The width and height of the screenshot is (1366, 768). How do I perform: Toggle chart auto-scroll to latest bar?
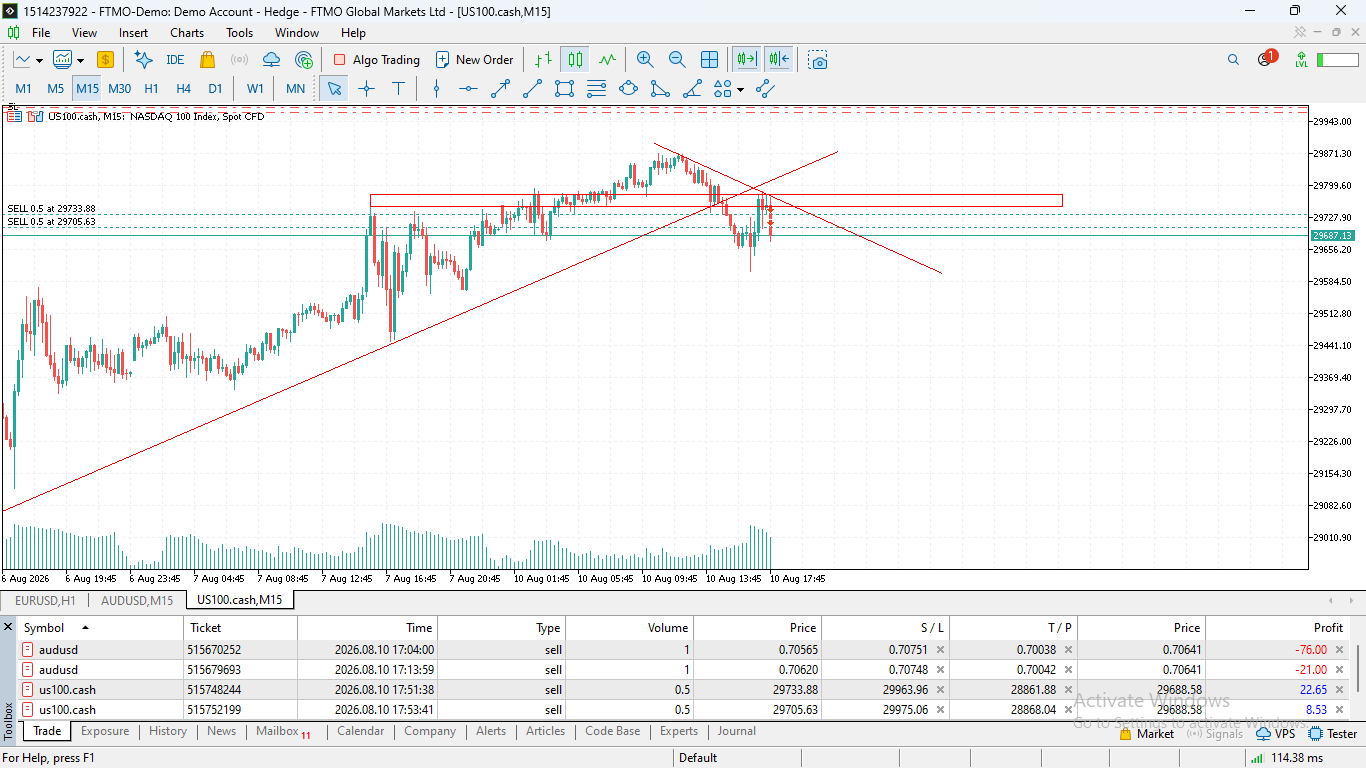tap(746, 60)
